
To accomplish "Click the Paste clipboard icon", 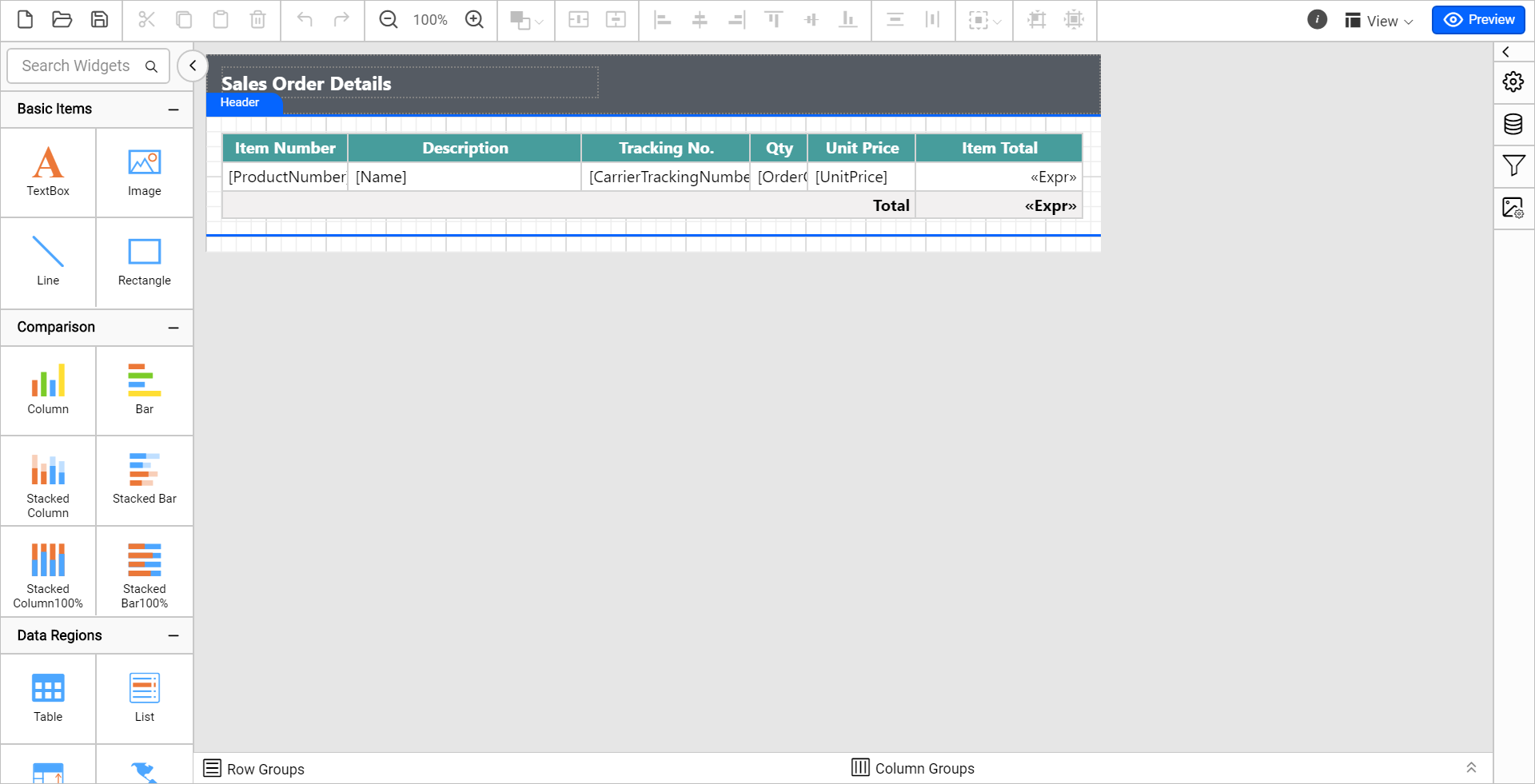I will 221,20.
